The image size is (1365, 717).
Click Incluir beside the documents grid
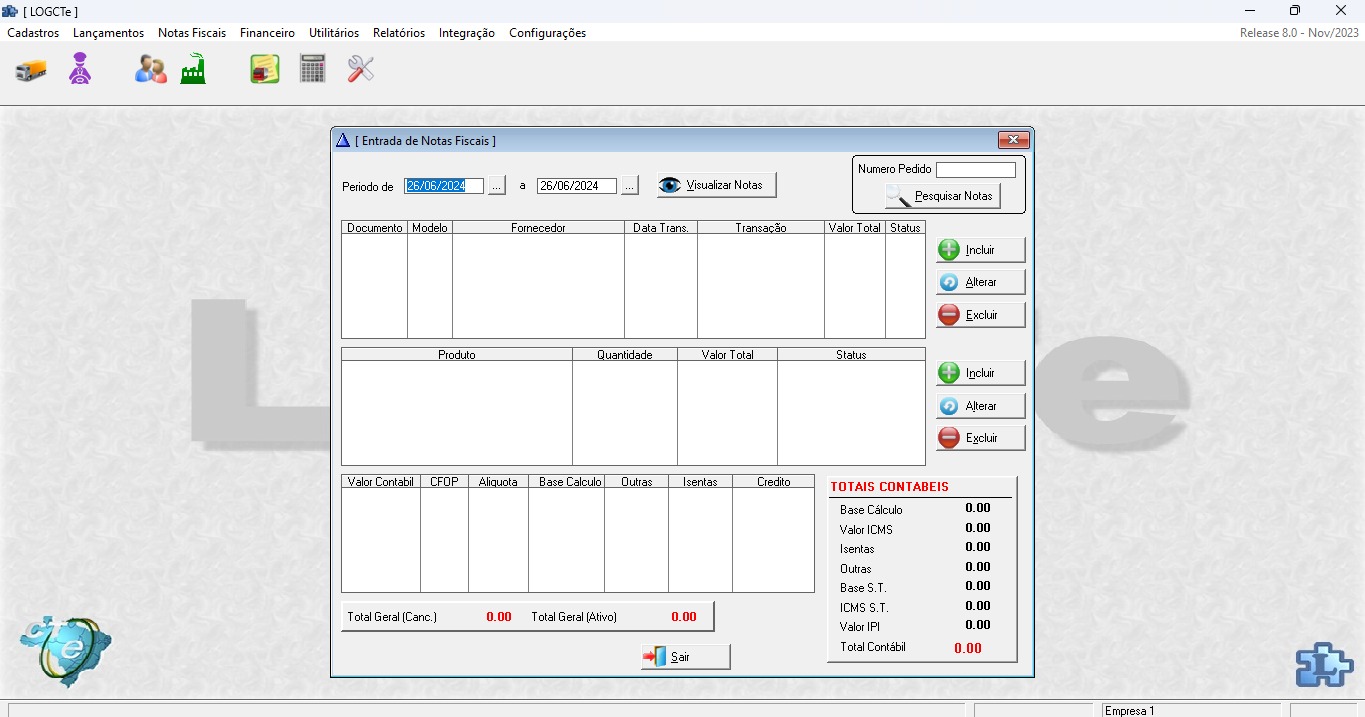coord(981,250)
